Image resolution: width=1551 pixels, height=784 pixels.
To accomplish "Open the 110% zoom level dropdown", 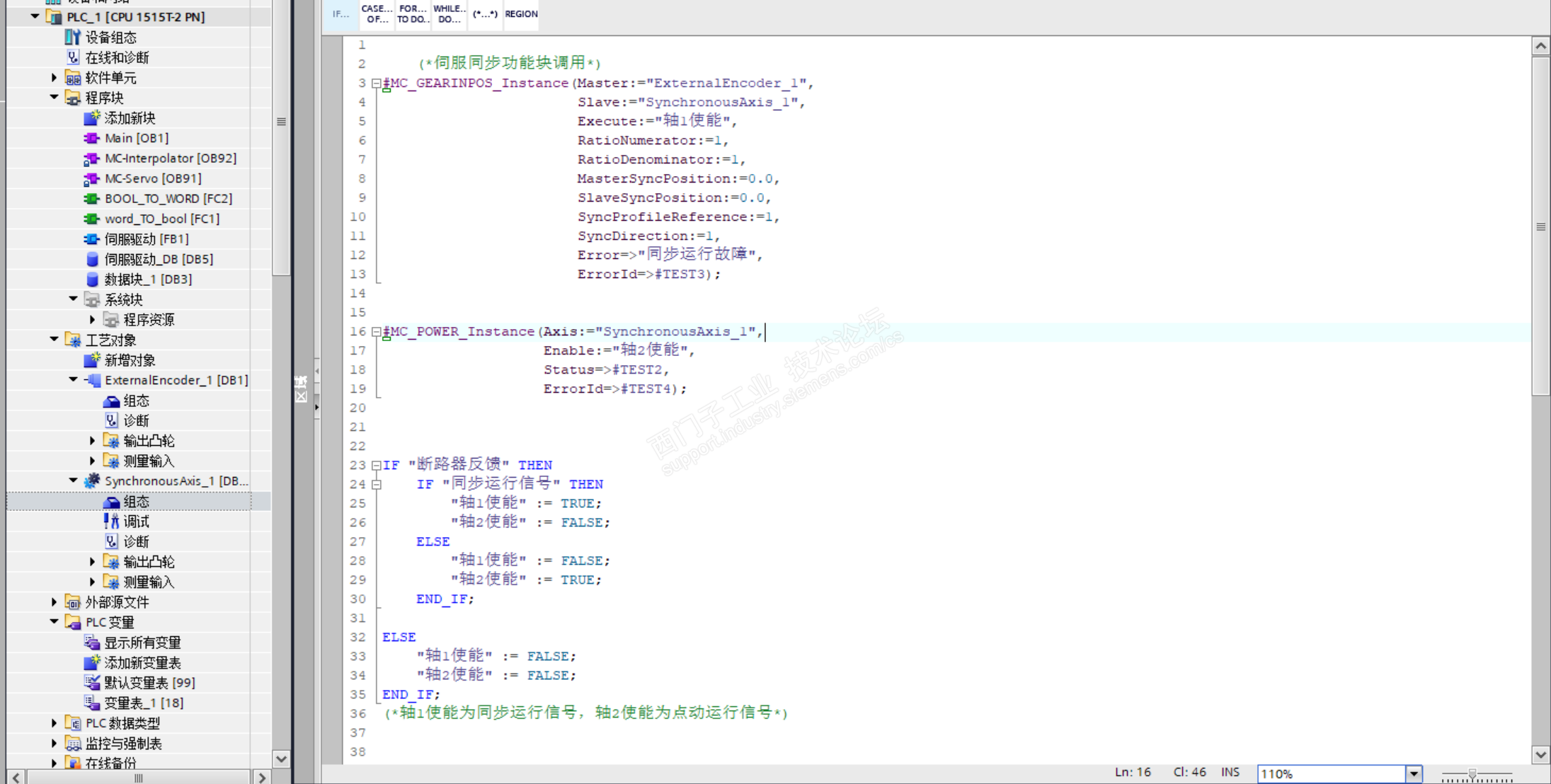I will tap(1413, 773).
